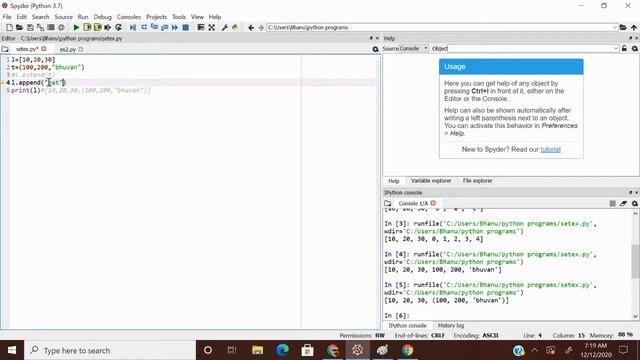
Task: Browse tabs icon in IPython console
Action: [388, 203]
